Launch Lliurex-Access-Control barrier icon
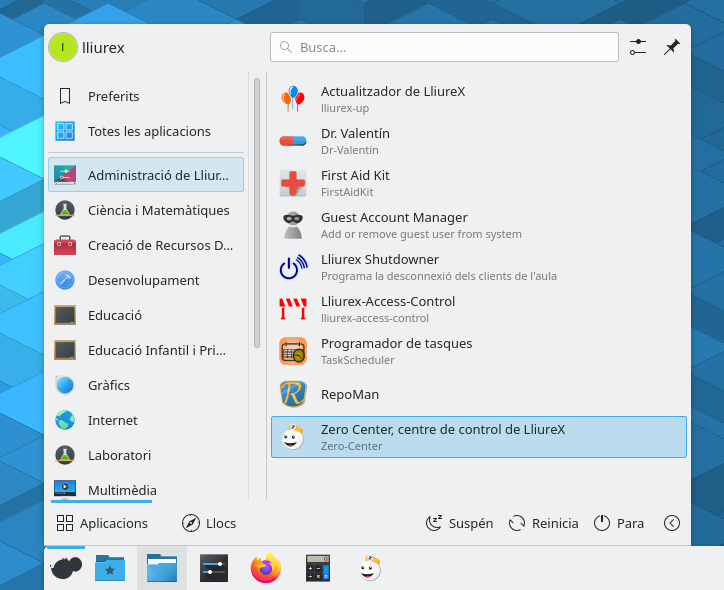 point(293,309)
